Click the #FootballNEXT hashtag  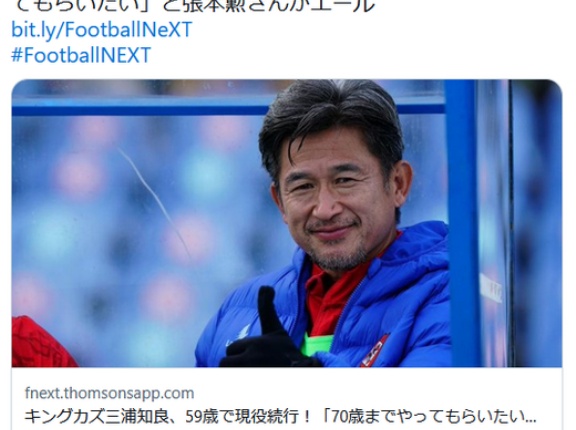(81, 55)
